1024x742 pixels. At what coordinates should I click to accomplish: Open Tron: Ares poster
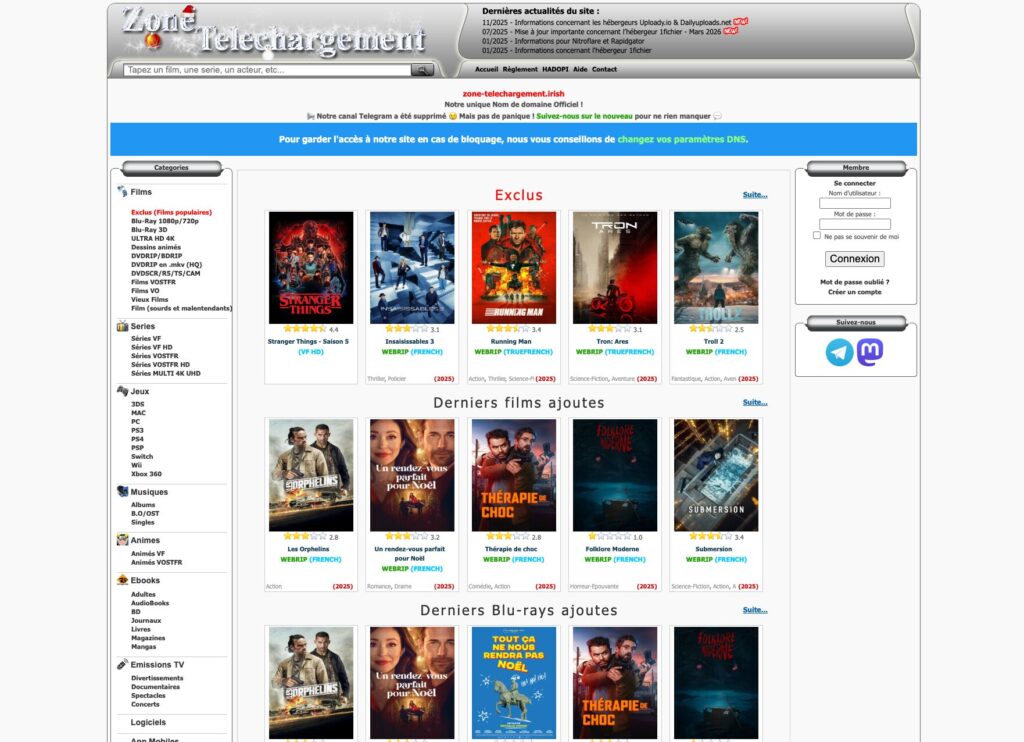point(615,268)
